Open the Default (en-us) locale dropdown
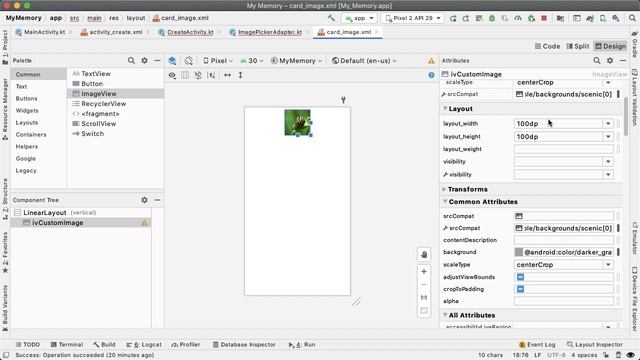The image size is (640, 360). [364, 61]
